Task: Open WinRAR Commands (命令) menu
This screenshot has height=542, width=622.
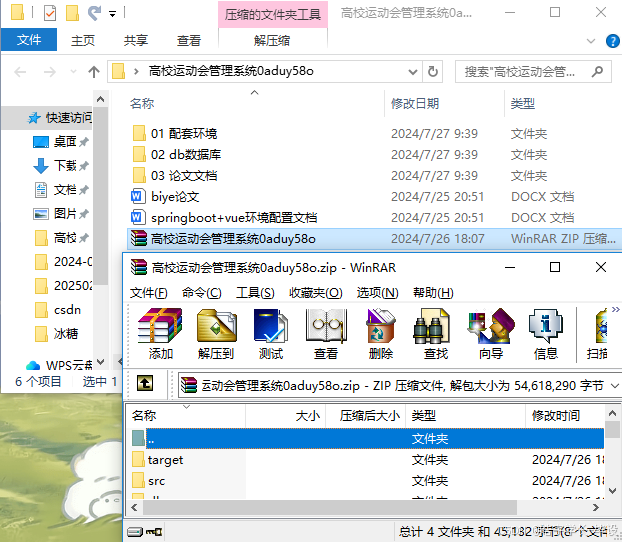Action: (x=202, y=293)
